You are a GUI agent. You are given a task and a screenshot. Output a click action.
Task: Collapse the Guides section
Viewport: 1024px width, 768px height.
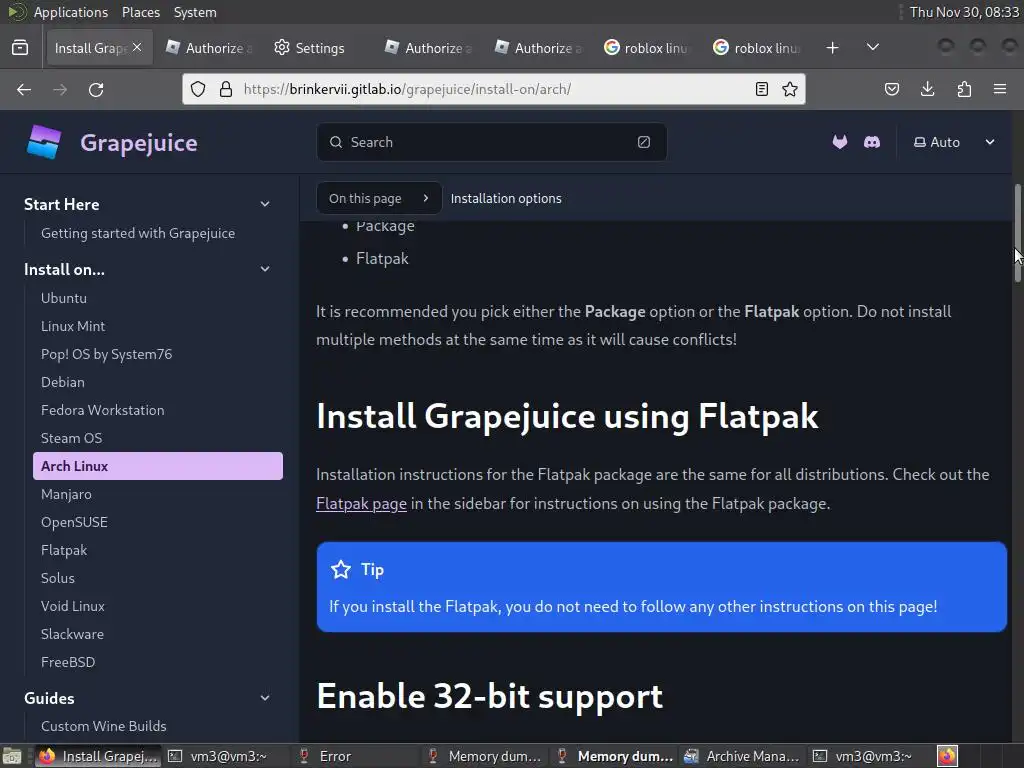point(265,698)
